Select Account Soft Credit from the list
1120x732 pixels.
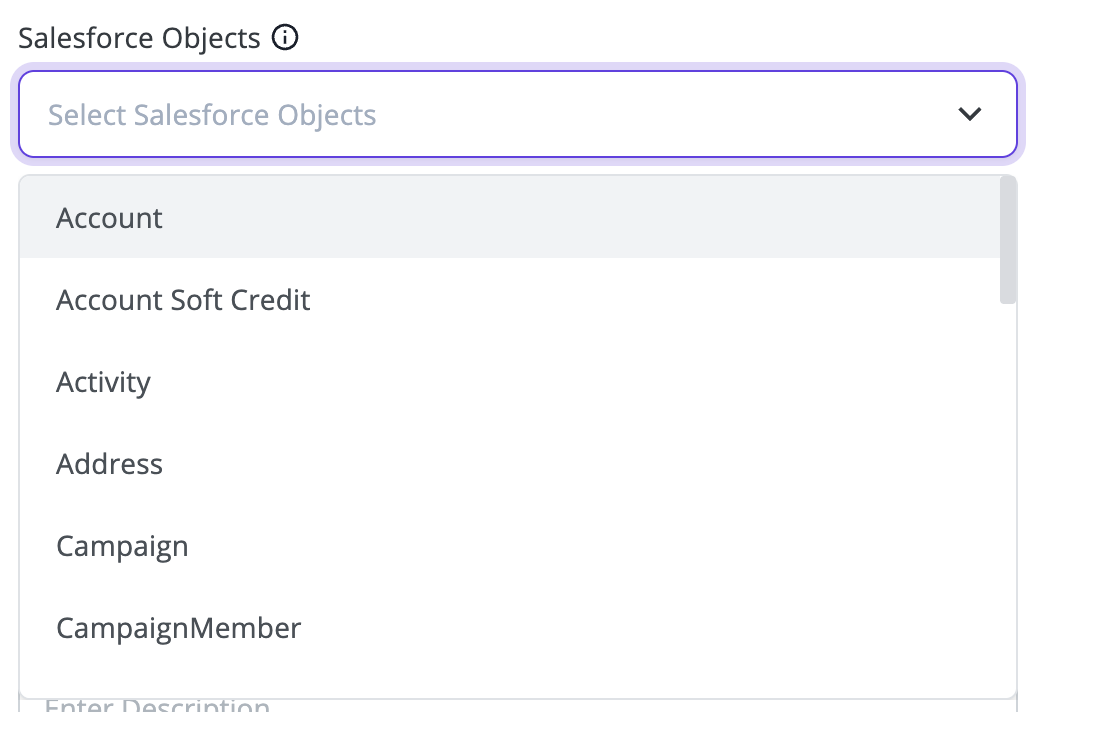point(510,300)
